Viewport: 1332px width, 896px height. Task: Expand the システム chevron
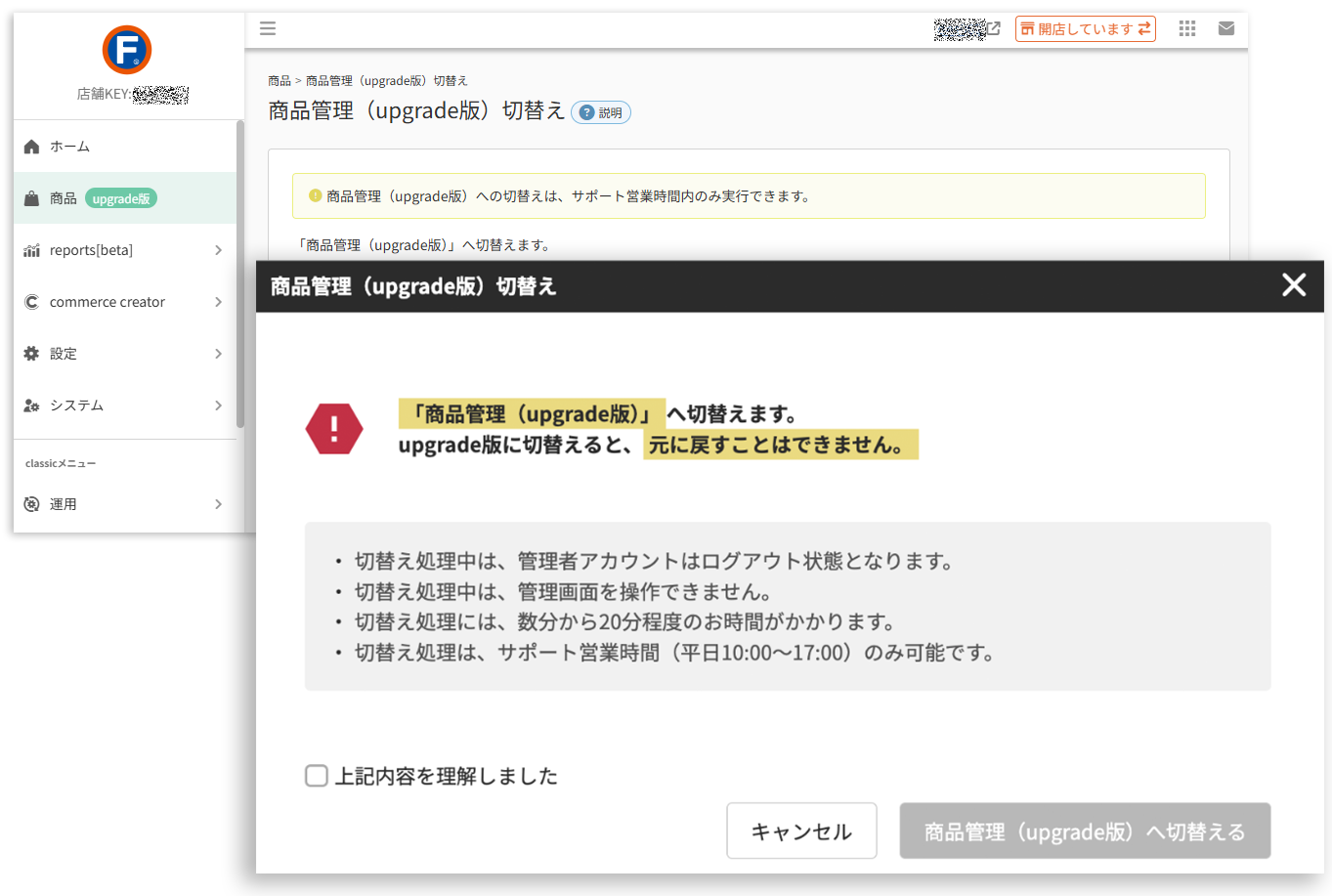[218, 405]
